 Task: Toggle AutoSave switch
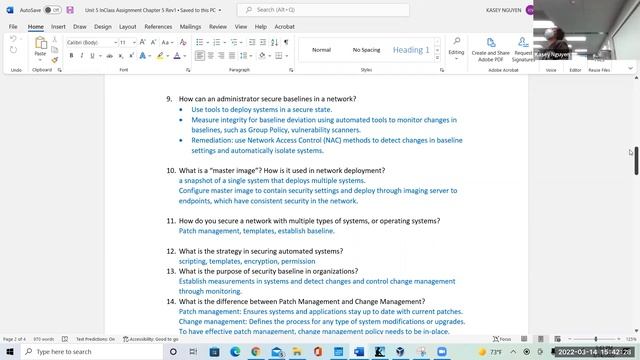click(52, 10)
